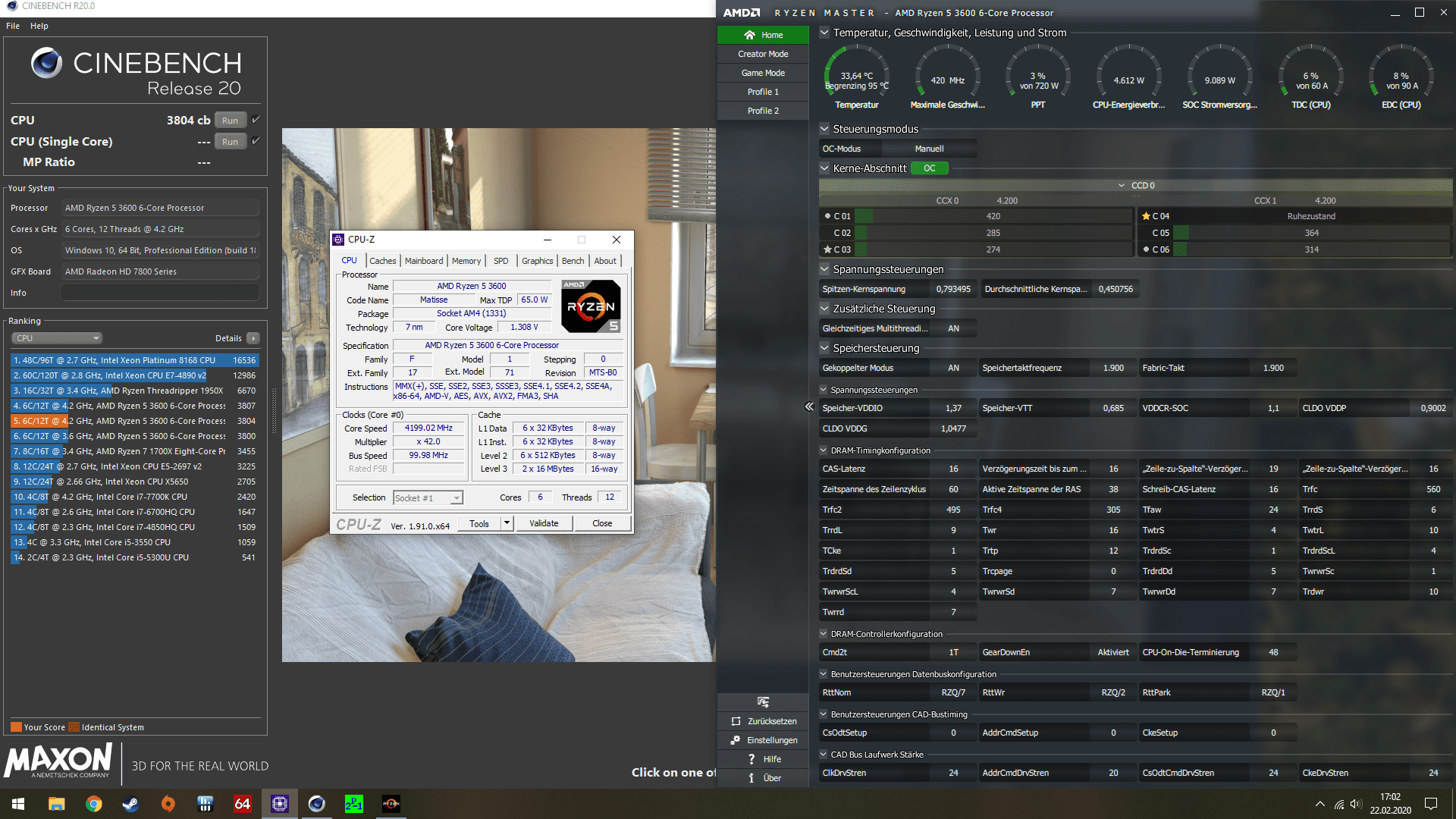Open HWMonitor icon in the taskbar
This screenshot has width=1456, height=819.
point(205,804)
